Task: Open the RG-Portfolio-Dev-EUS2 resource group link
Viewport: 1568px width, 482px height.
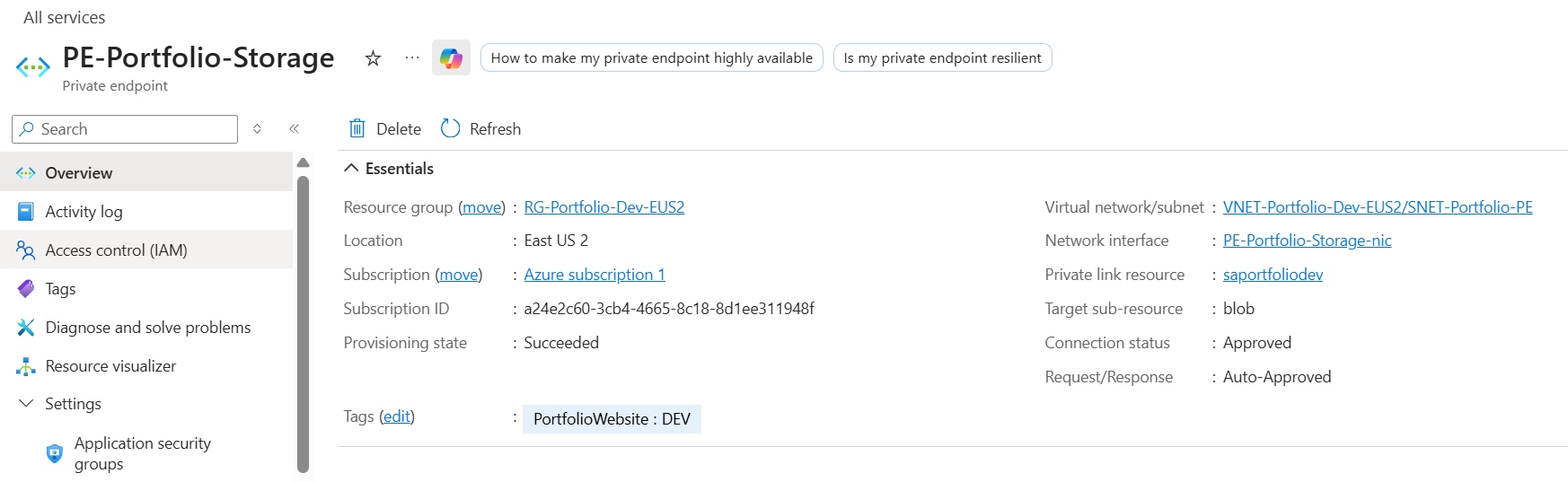Action: (603, 207)
